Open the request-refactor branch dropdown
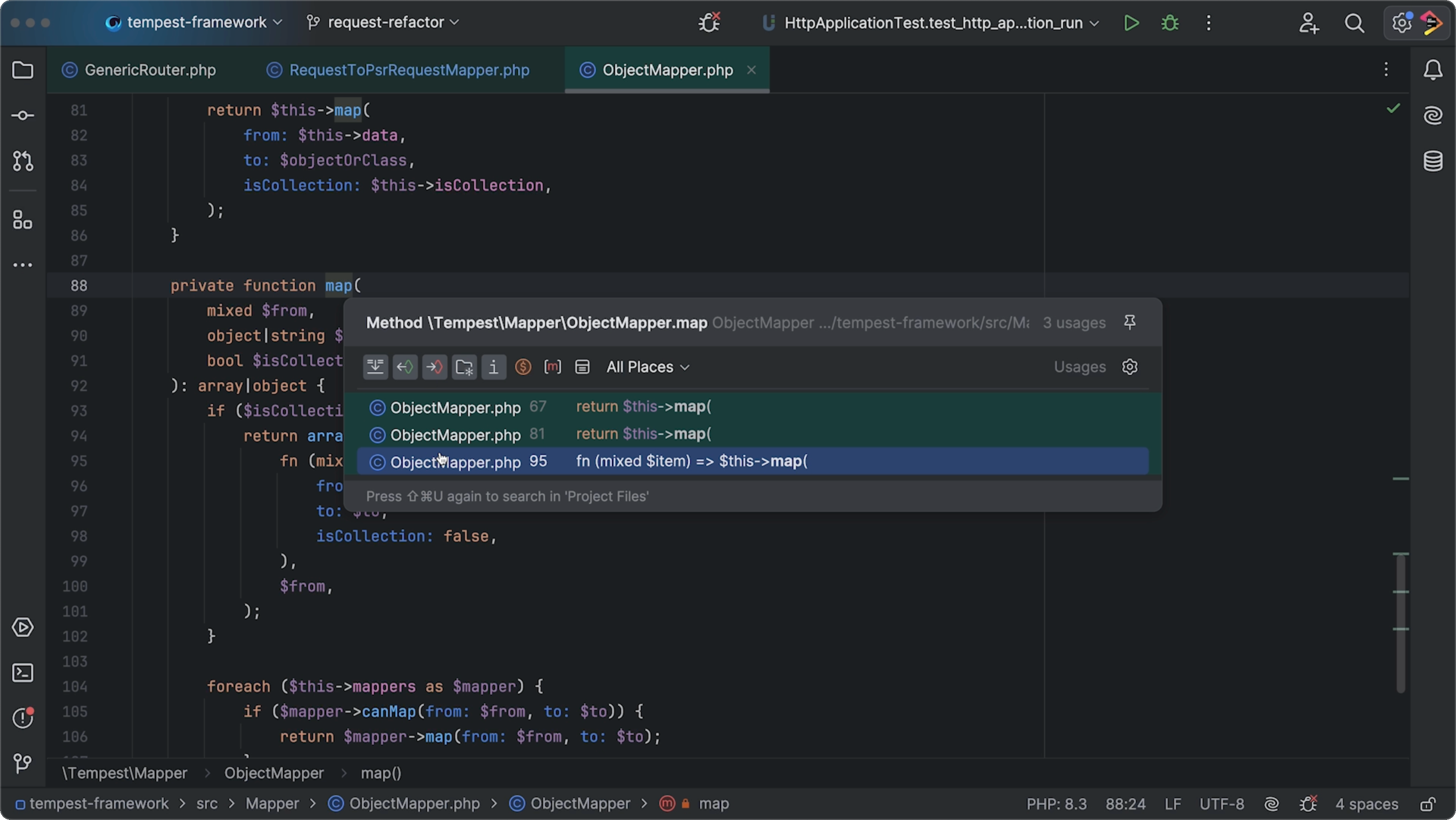Screen dimensions: 1456x820 pyautogui.click(x=383, y=23)
